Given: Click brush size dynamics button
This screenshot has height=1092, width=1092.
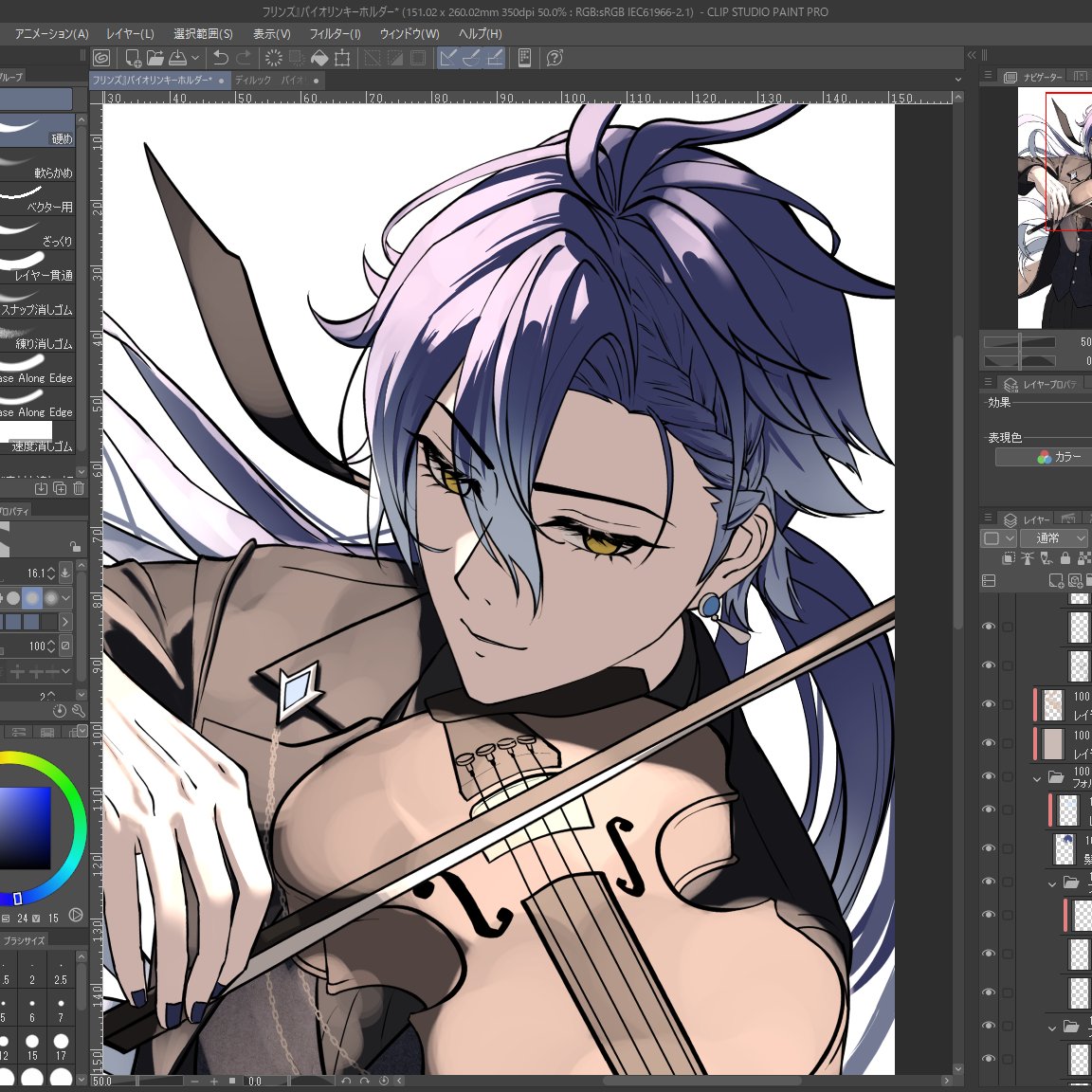Looking at the screenshot, I should [65, 573].
